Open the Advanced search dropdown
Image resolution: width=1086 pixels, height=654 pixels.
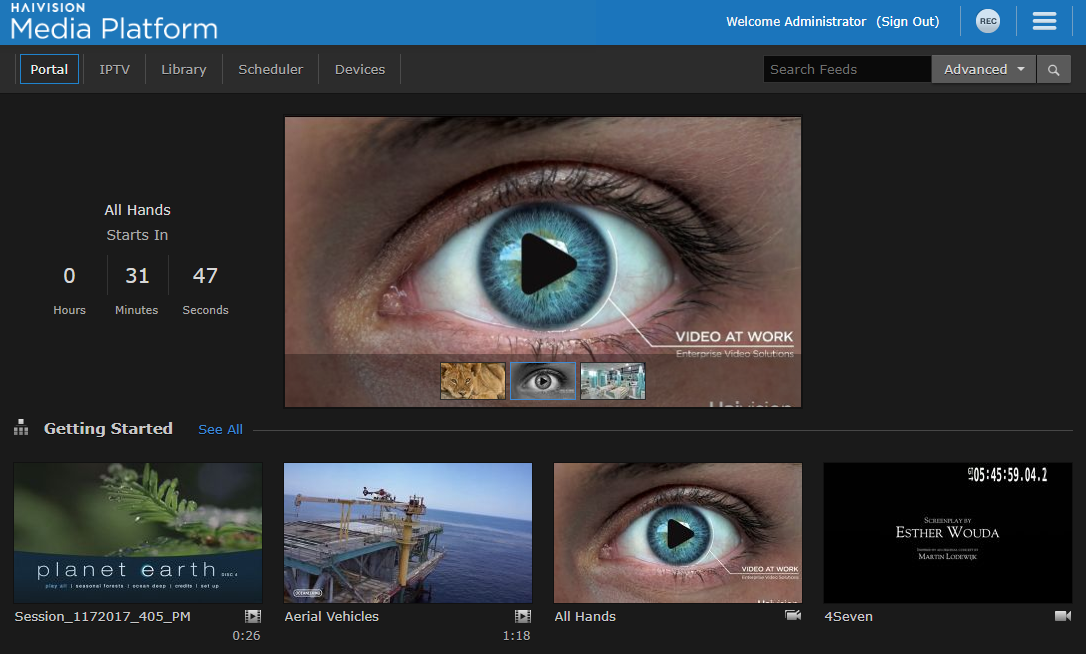(x=982, y=69)
